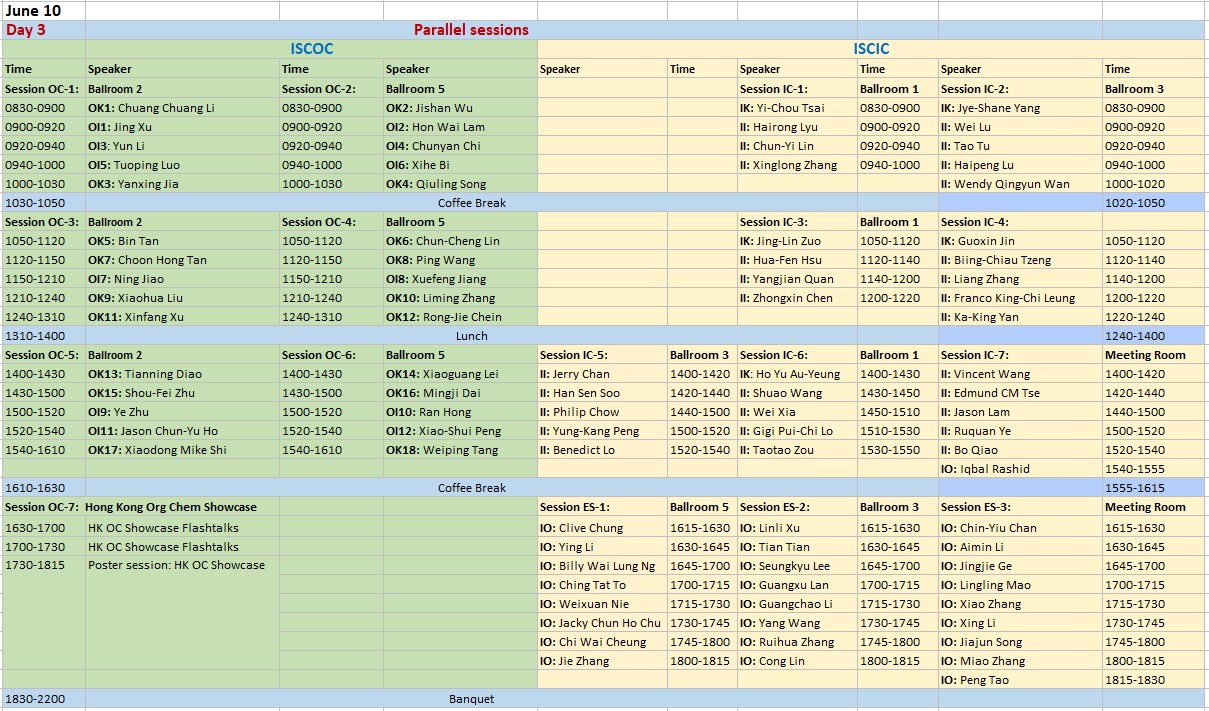Click IO: Clive Chung cell
The image size is (1209, 711).
click(x=602, y=527)
